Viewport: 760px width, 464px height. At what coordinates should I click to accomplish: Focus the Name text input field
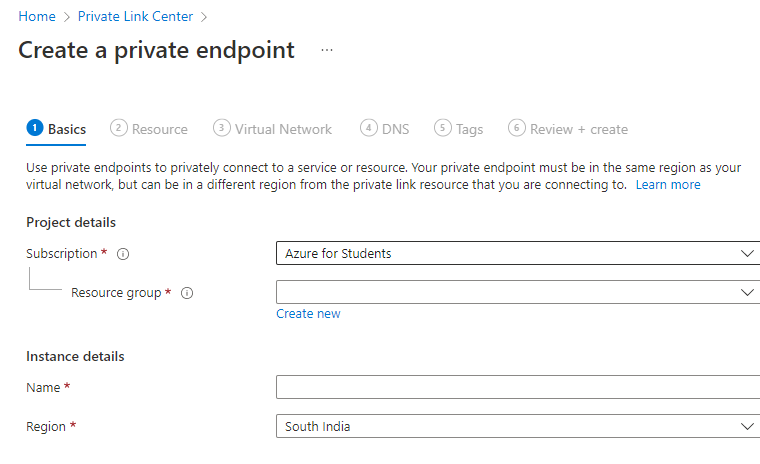(x=517, y=387)
